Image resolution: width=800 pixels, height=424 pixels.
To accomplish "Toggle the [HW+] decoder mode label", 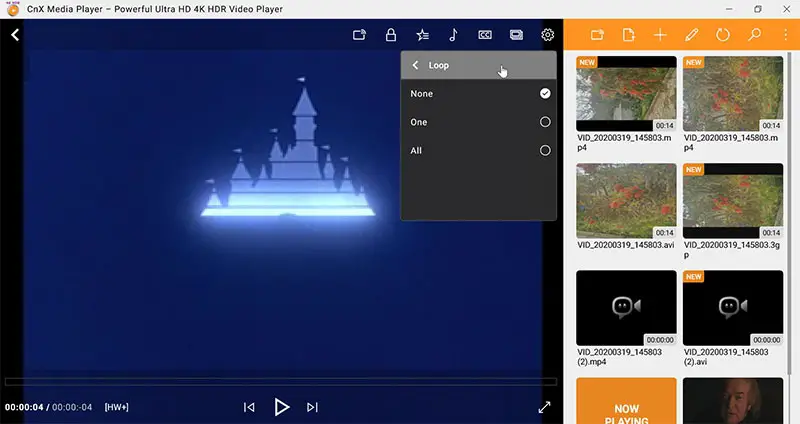I will pos(116,407).
